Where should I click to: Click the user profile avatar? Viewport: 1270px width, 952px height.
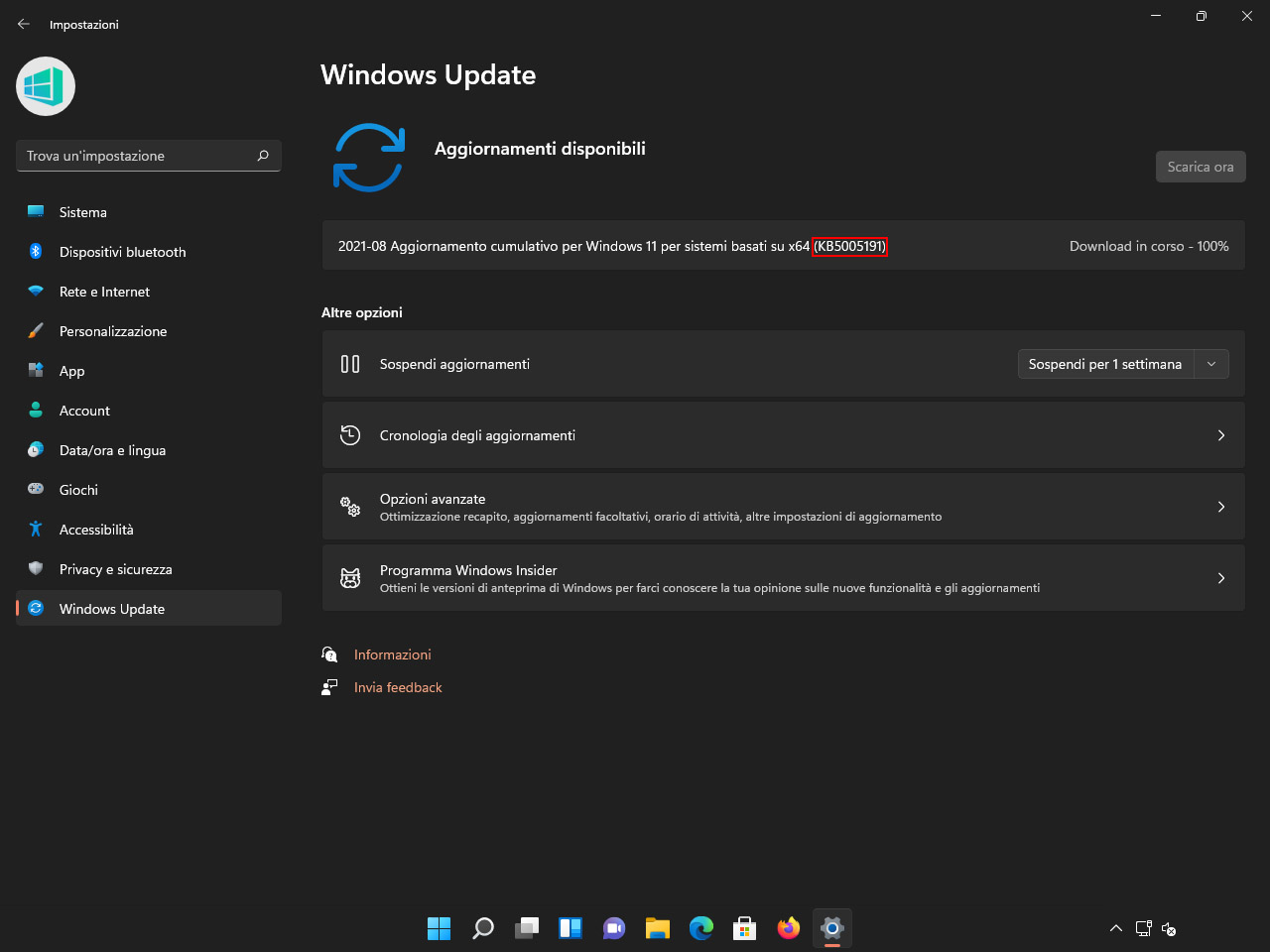pyautogui.click(x=46, y=86)
